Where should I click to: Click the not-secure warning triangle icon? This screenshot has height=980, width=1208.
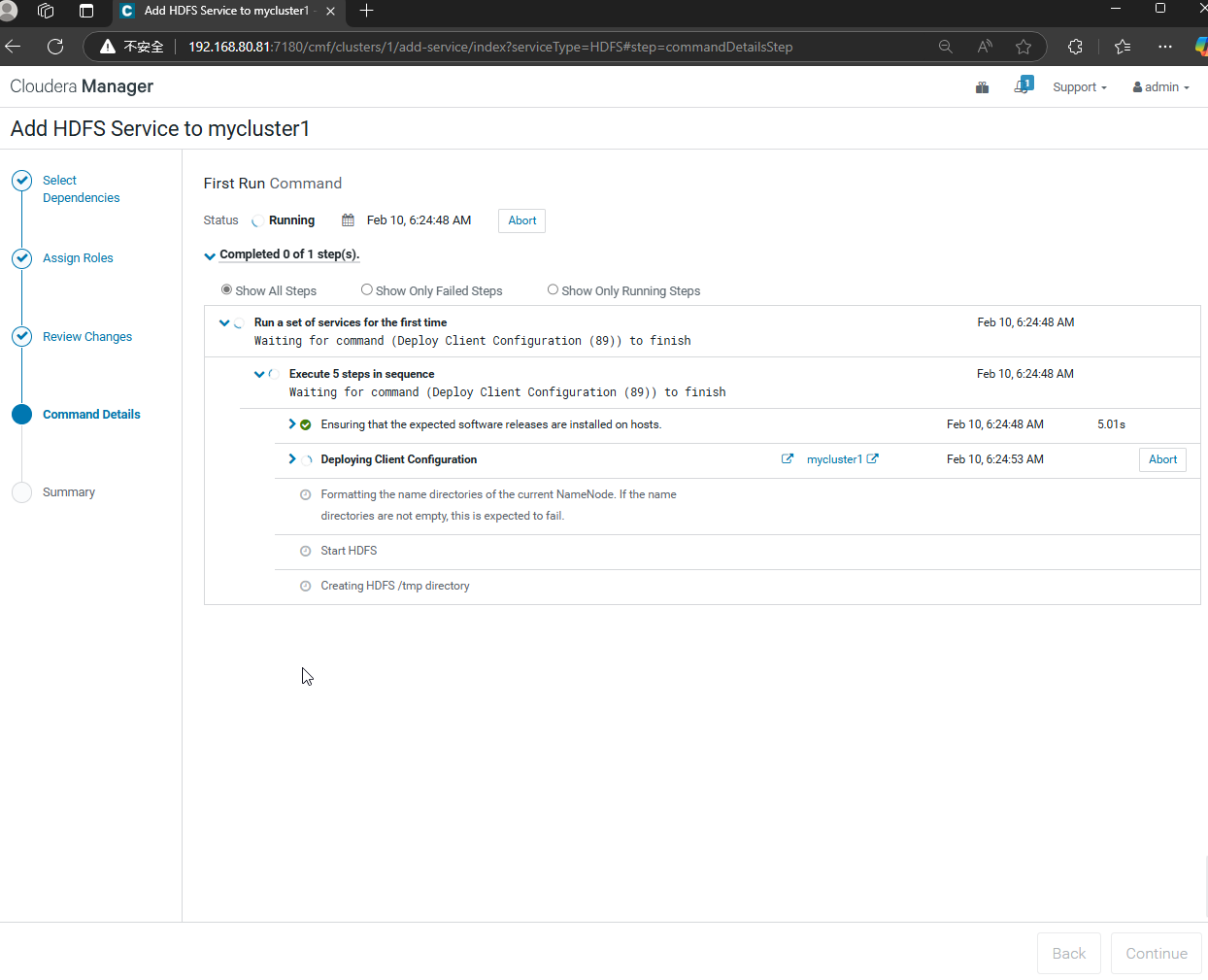tap(108, 47)
